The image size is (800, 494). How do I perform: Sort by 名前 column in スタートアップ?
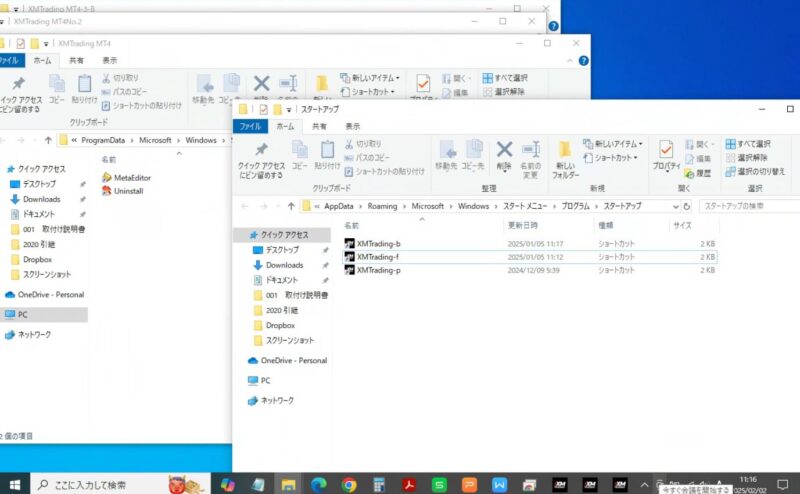point(352,225)
